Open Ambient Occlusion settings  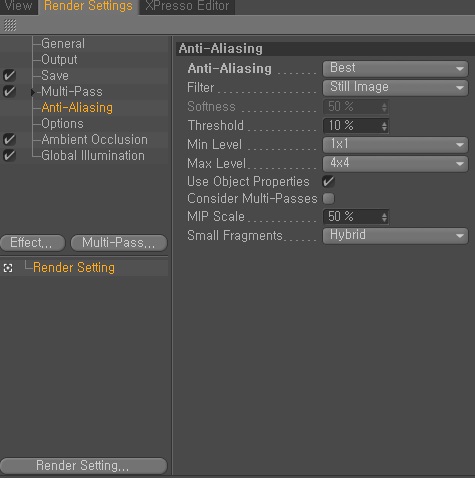[95, 140]
